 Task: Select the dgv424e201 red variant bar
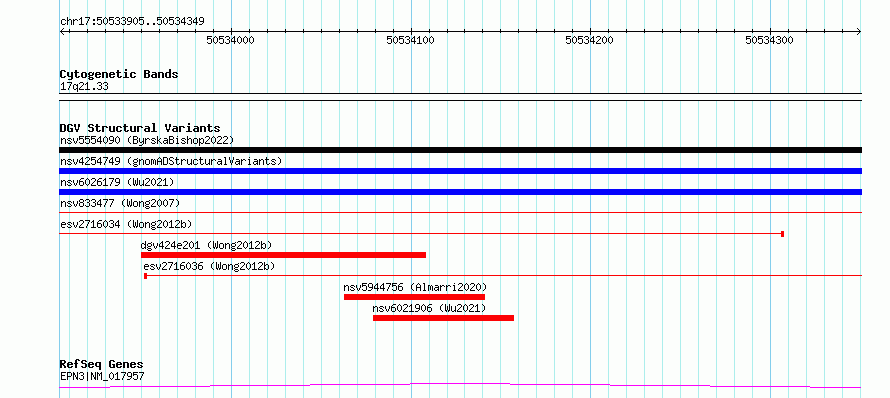(x=283, y=255)
